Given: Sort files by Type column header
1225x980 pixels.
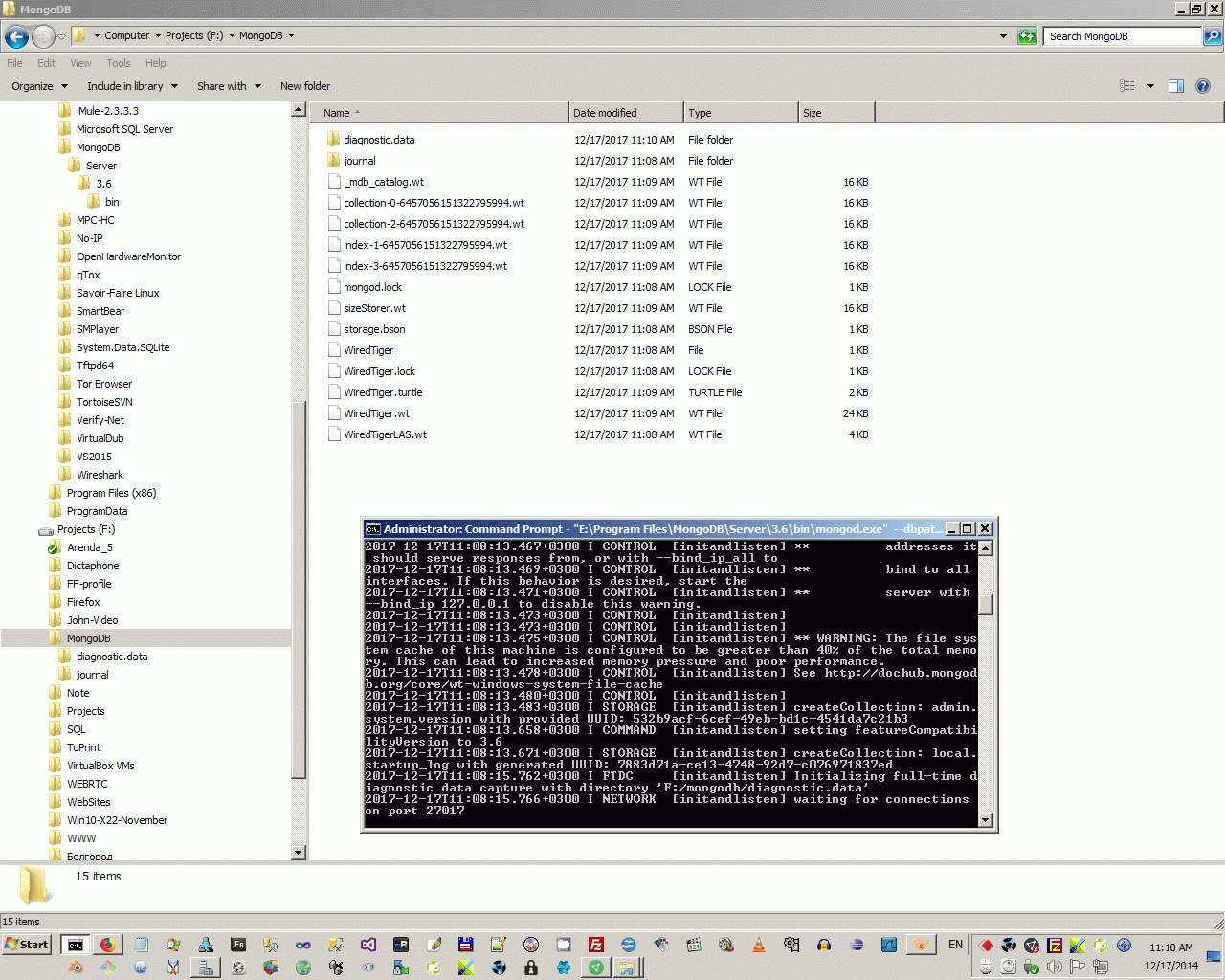Looking at the screenshot, I should point(741,113).
